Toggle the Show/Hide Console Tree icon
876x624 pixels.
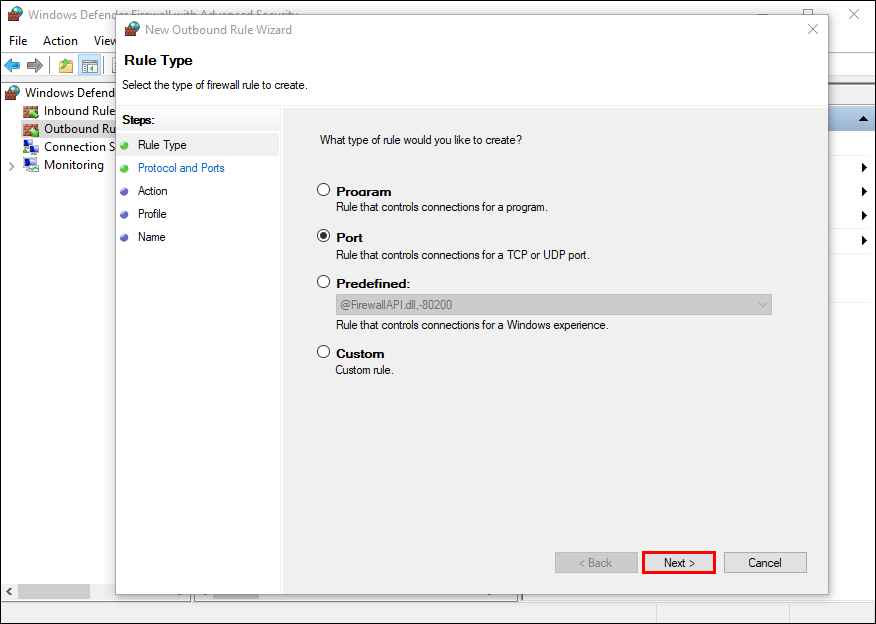coord(89,66)
